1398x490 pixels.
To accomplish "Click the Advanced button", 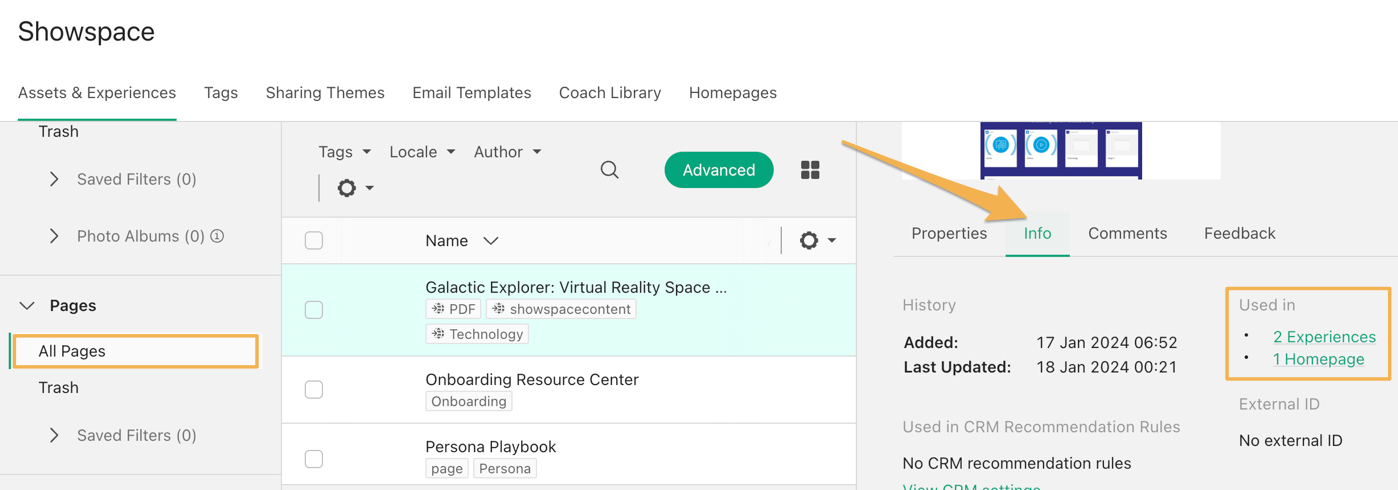I will [x=719, y=170].
